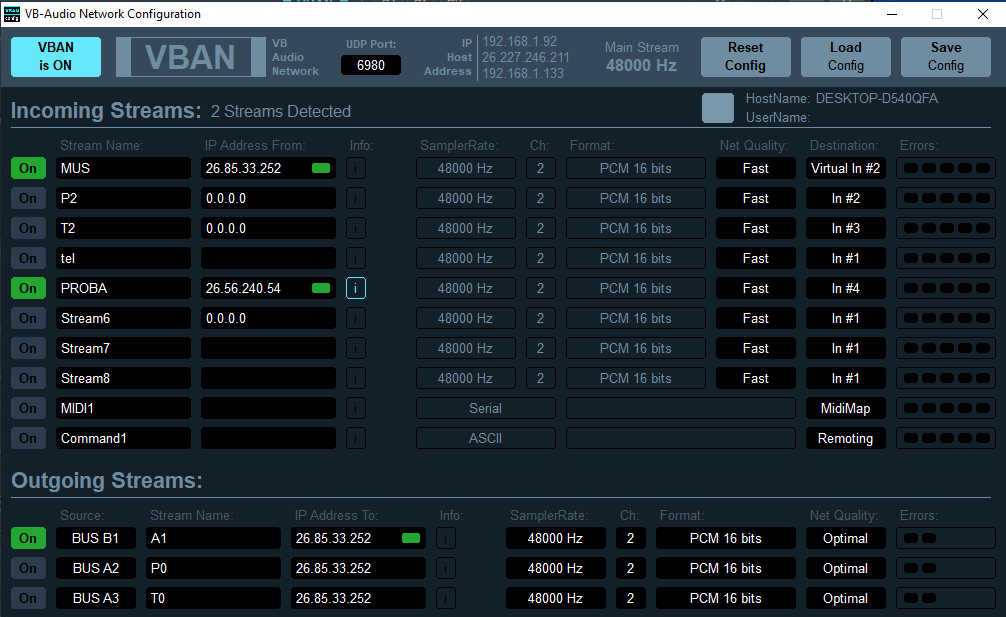This screenshot has width=1006, height=617.
Task: Open info for the MUS incoming stream
Action: [x=355, y=169]
